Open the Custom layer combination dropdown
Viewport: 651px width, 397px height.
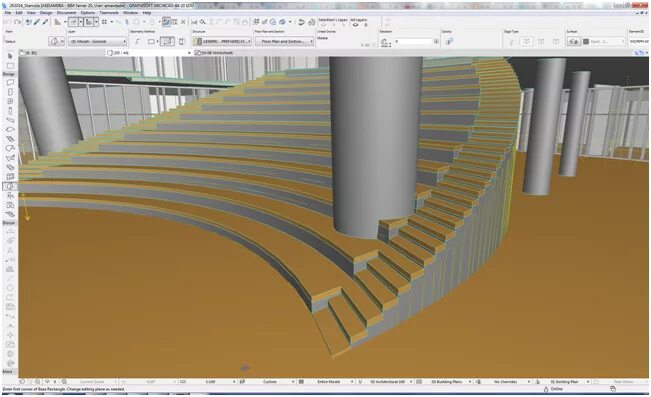pos(271,381)
